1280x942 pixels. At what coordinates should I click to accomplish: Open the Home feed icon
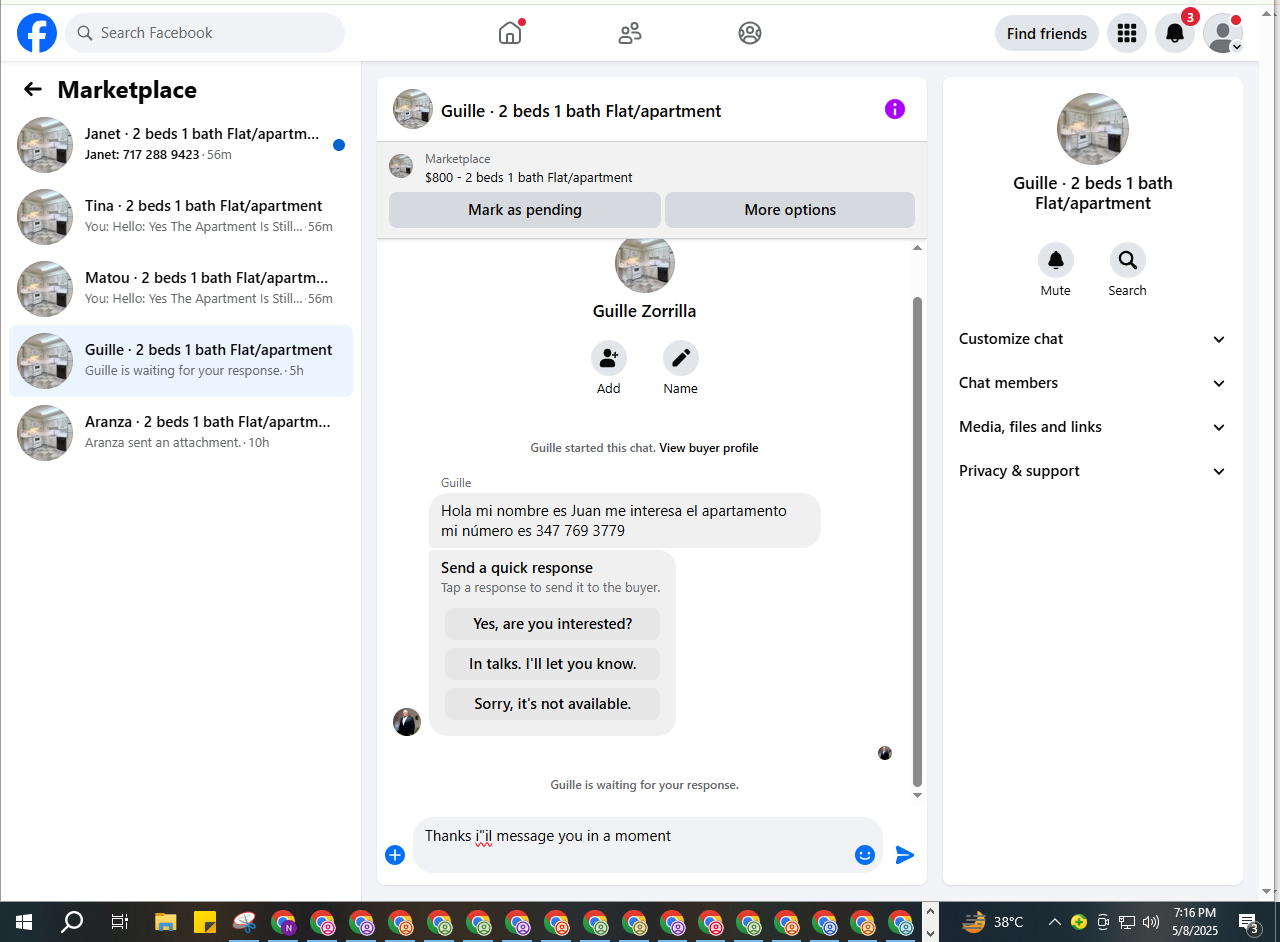pos(510,33)
